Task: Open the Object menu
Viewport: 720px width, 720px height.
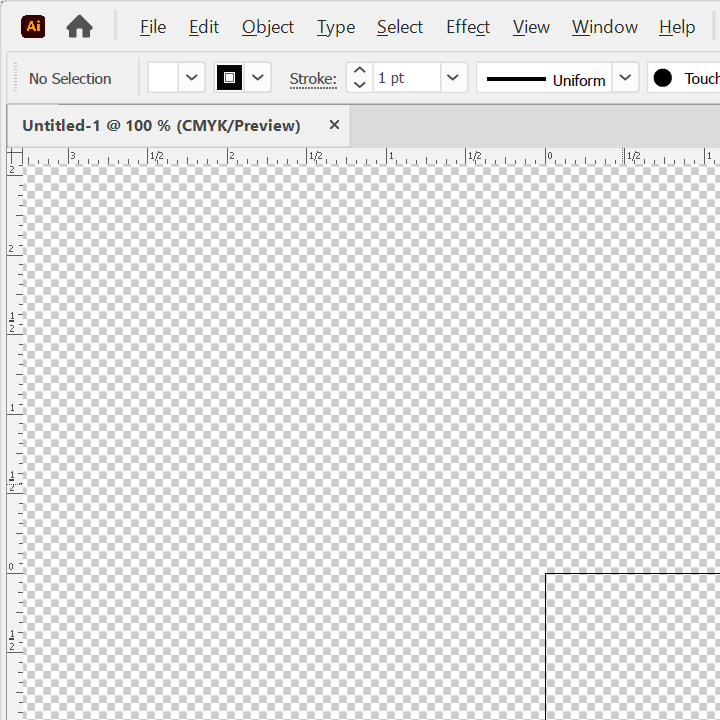Action: 268,27
